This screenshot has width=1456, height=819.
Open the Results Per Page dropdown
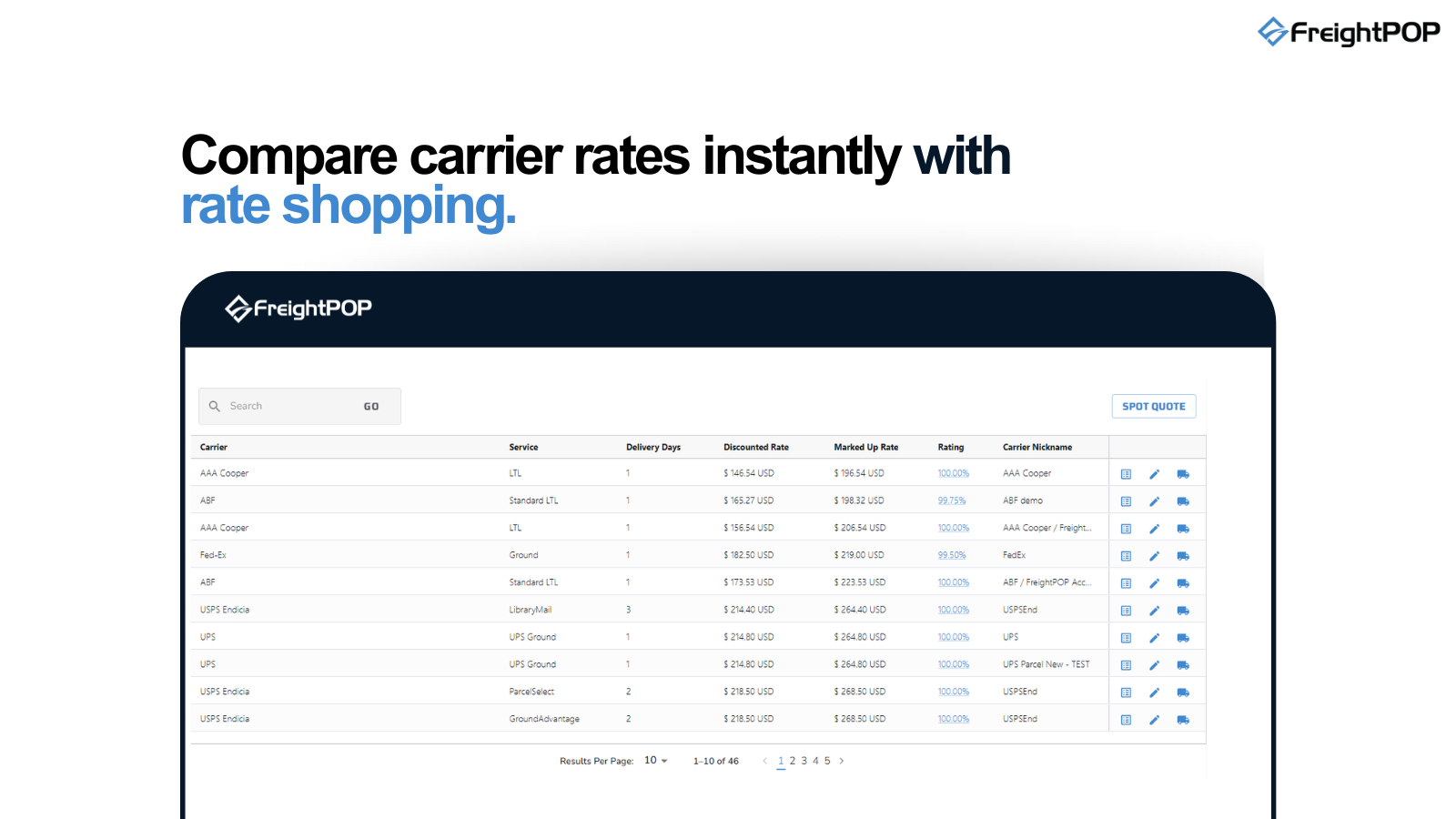click(656, 761)
